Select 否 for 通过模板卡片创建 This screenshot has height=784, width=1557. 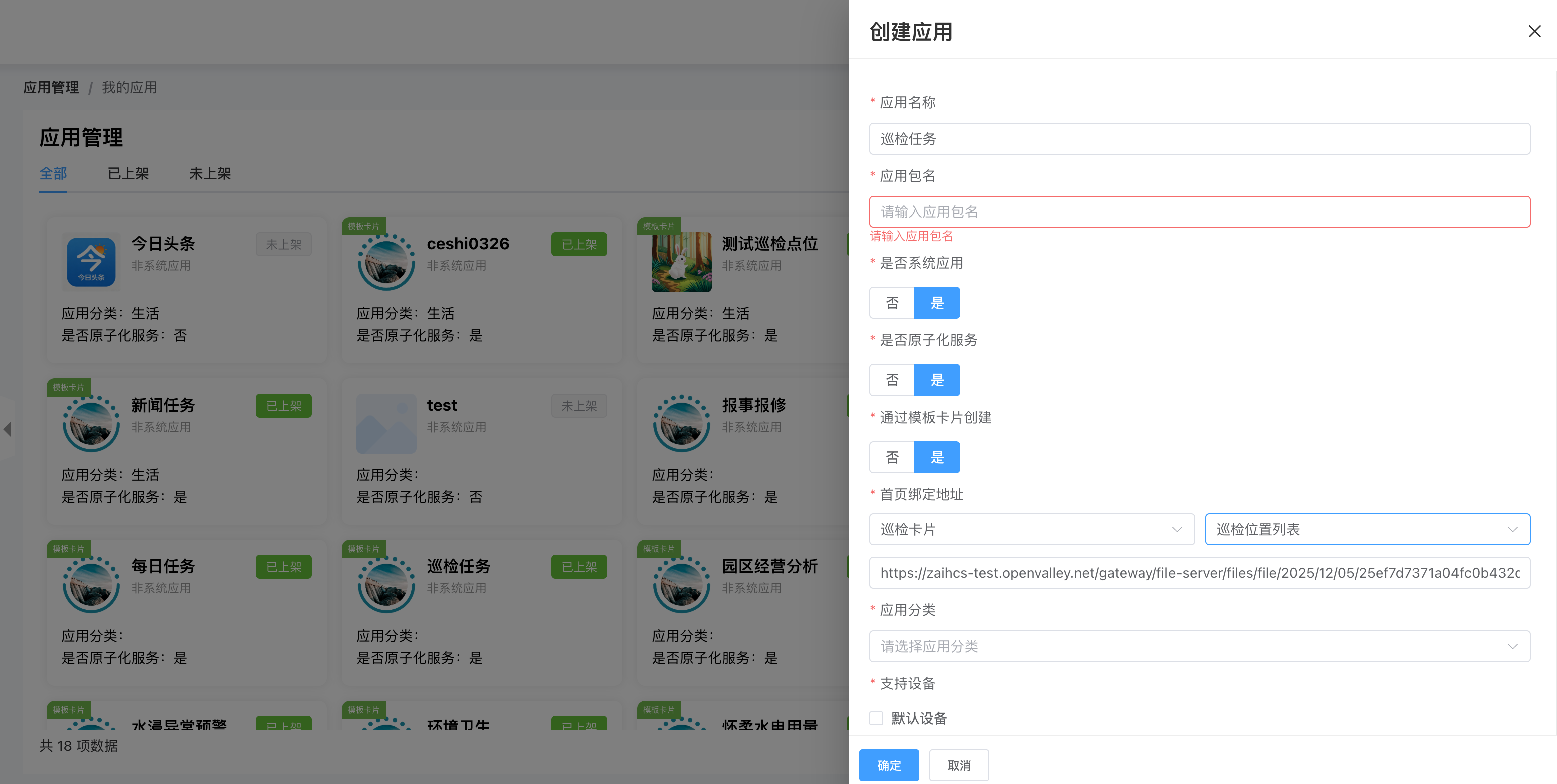pos(892,457)
